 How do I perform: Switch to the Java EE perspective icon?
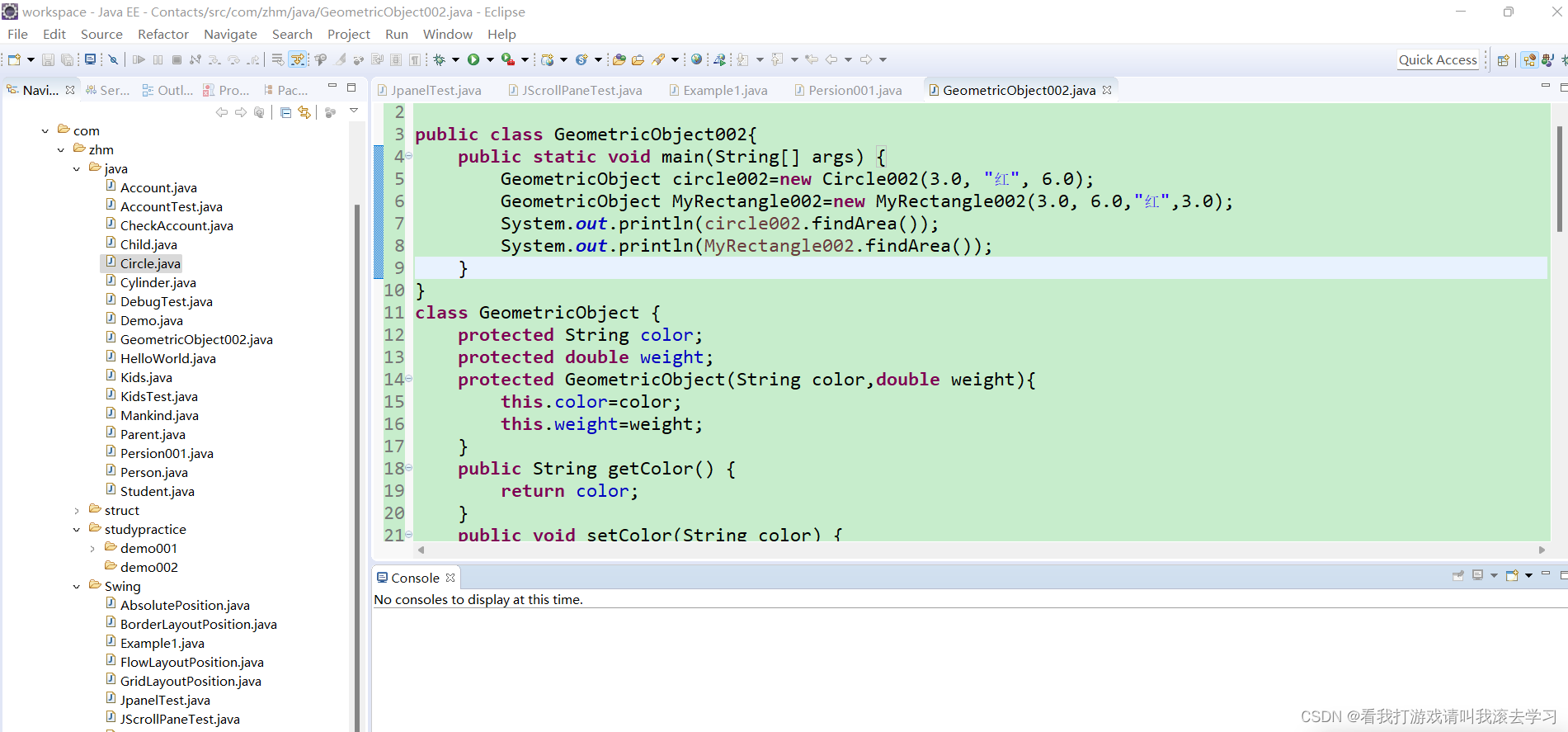click(1529, 59)
